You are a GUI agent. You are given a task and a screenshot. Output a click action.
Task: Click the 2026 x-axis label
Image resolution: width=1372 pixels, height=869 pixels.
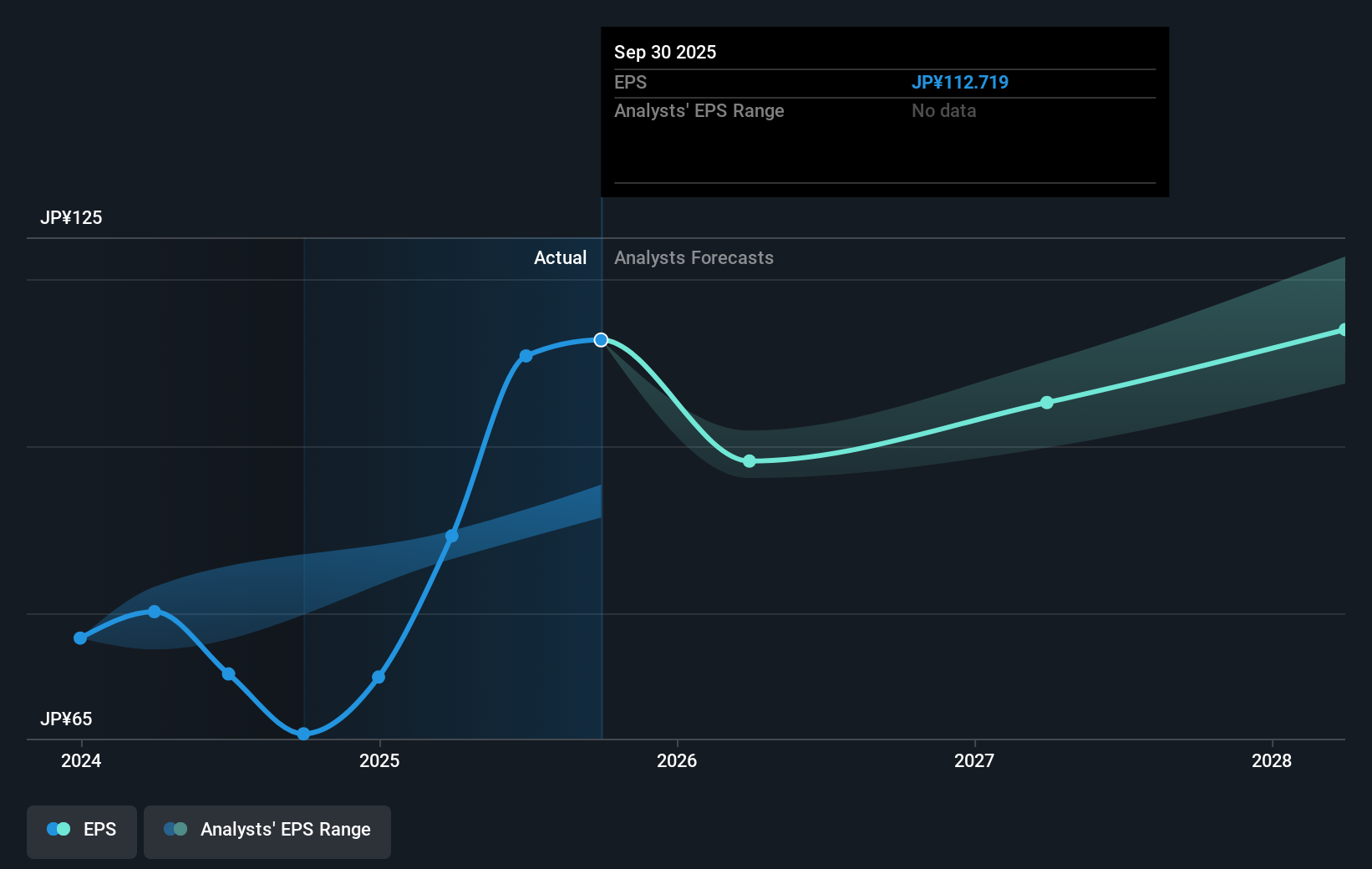pos(677,760)
